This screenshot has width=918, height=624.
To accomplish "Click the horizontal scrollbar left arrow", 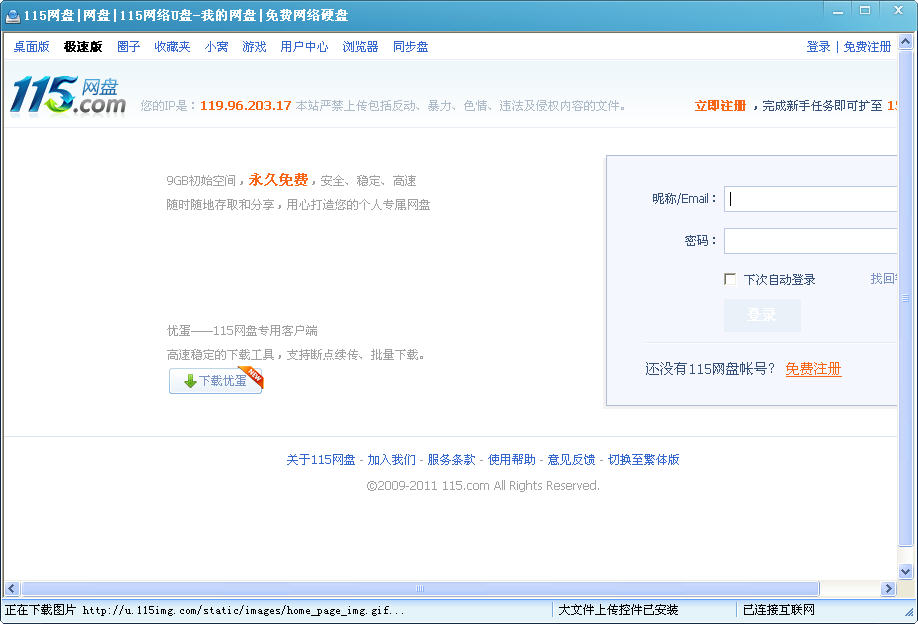I will [x=12, y=588].
